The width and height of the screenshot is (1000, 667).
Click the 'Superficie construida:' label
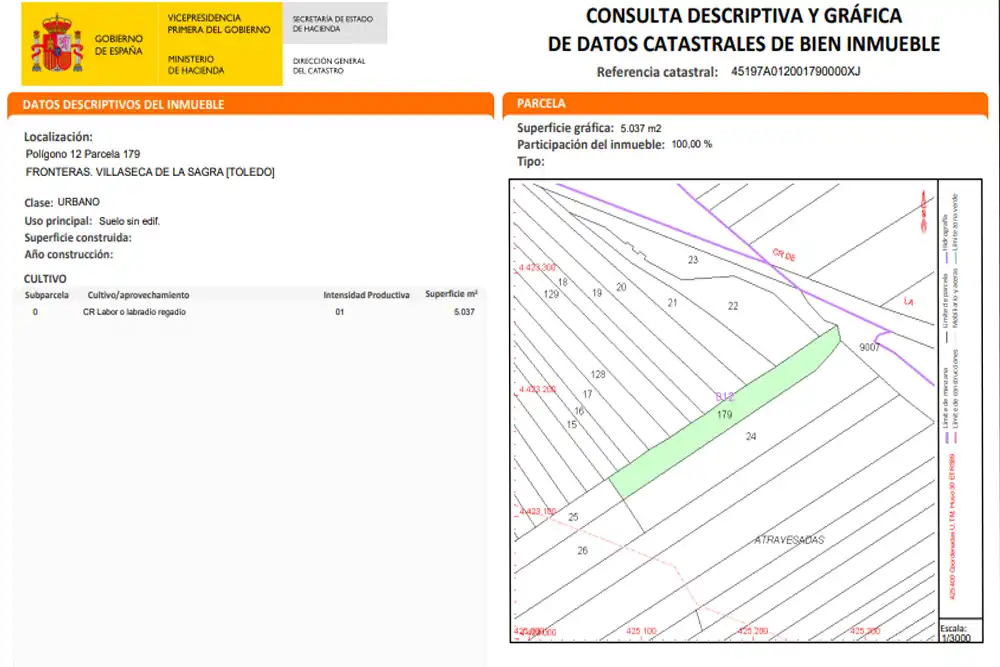click(x=78, y=237)
